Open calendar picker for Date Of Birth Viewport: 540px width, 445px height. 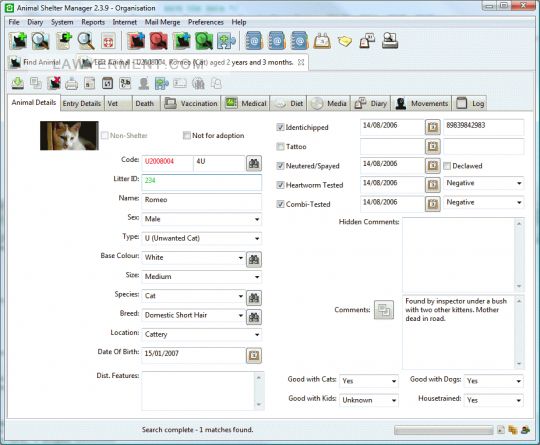(x=254, y=355)
